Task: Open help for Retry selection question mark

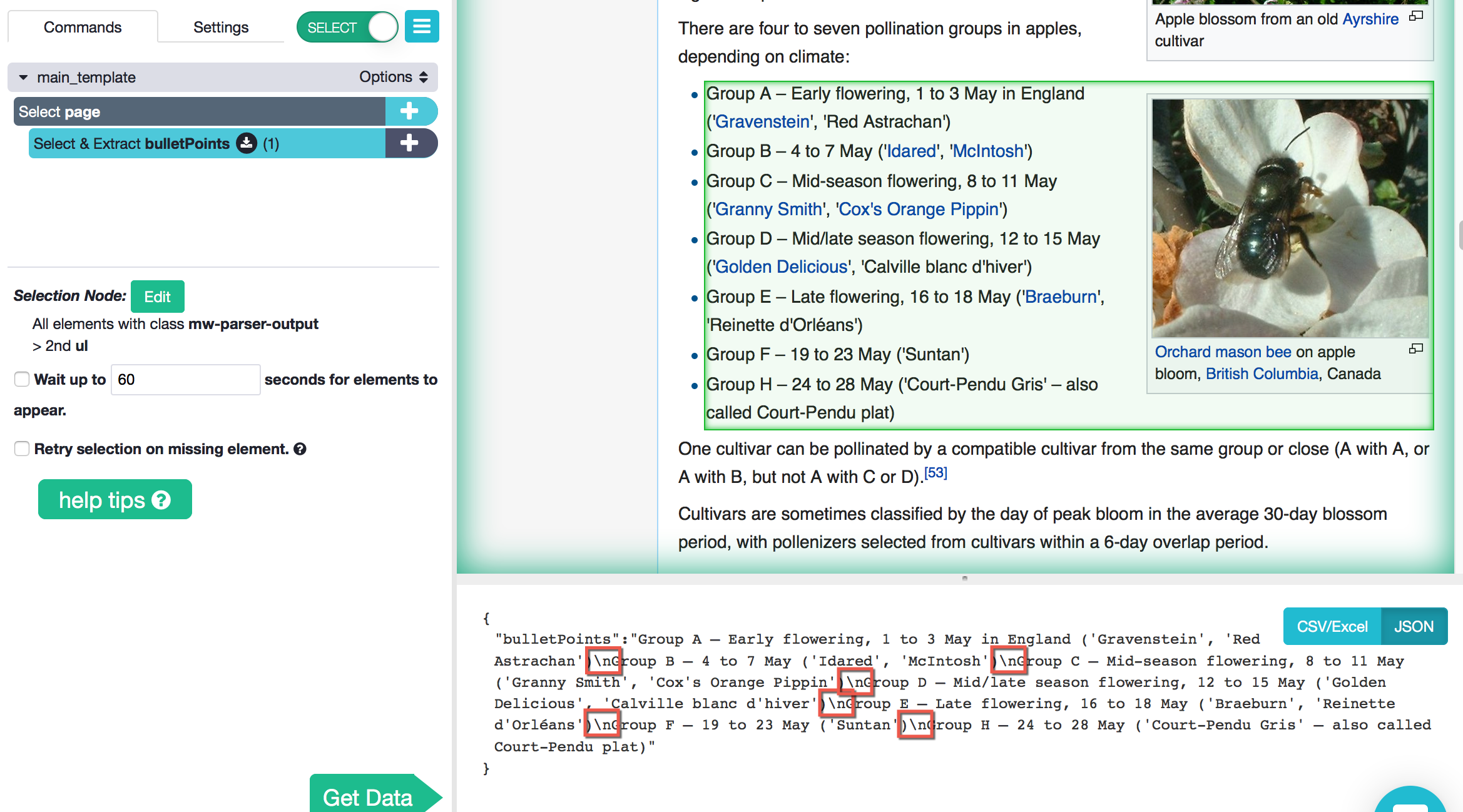Action: pyautogui.click(x=300, y=449)
